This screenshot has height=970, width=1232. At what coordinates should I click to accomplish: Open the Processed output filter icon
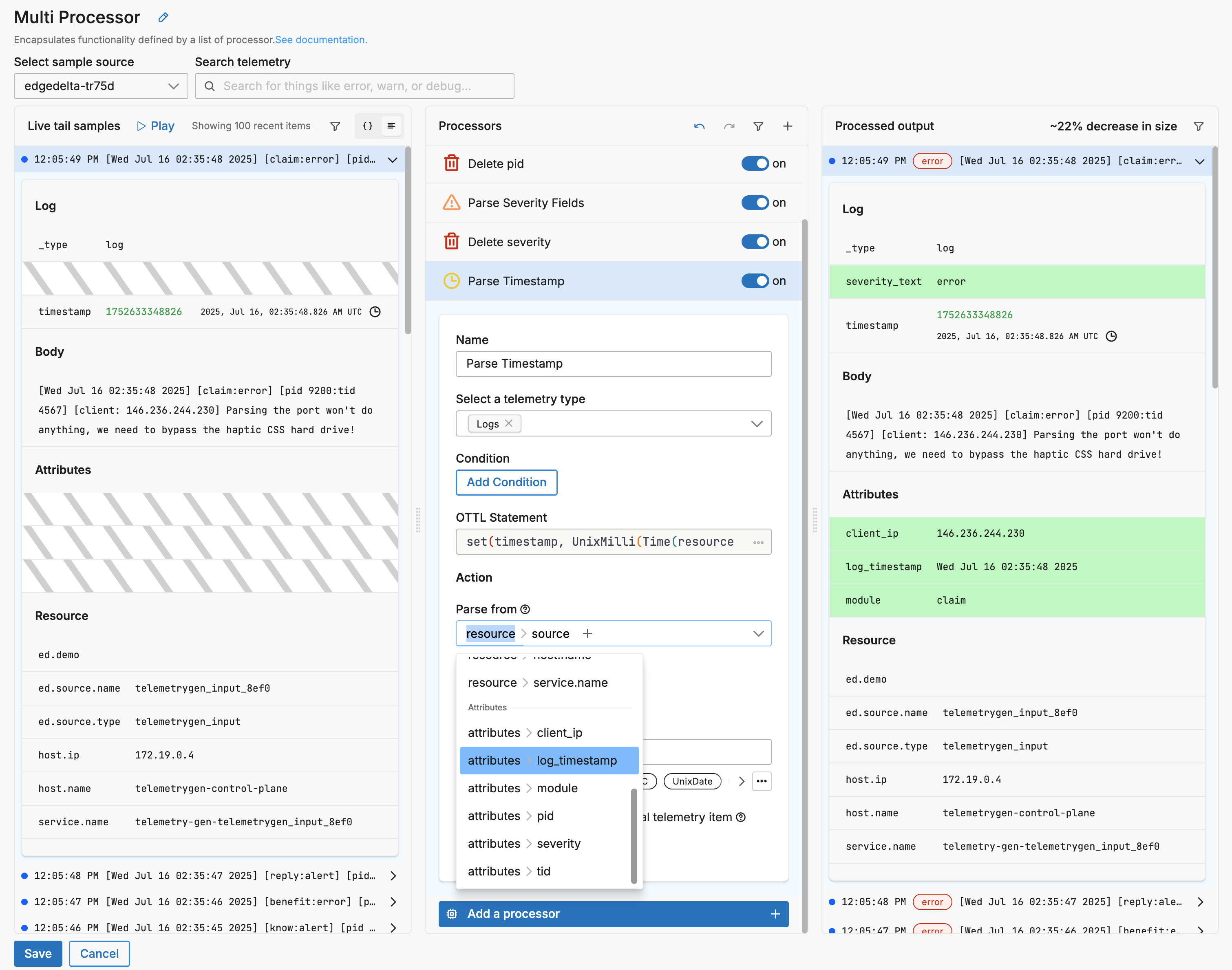pyautogui.click(x=1199, y=126)
